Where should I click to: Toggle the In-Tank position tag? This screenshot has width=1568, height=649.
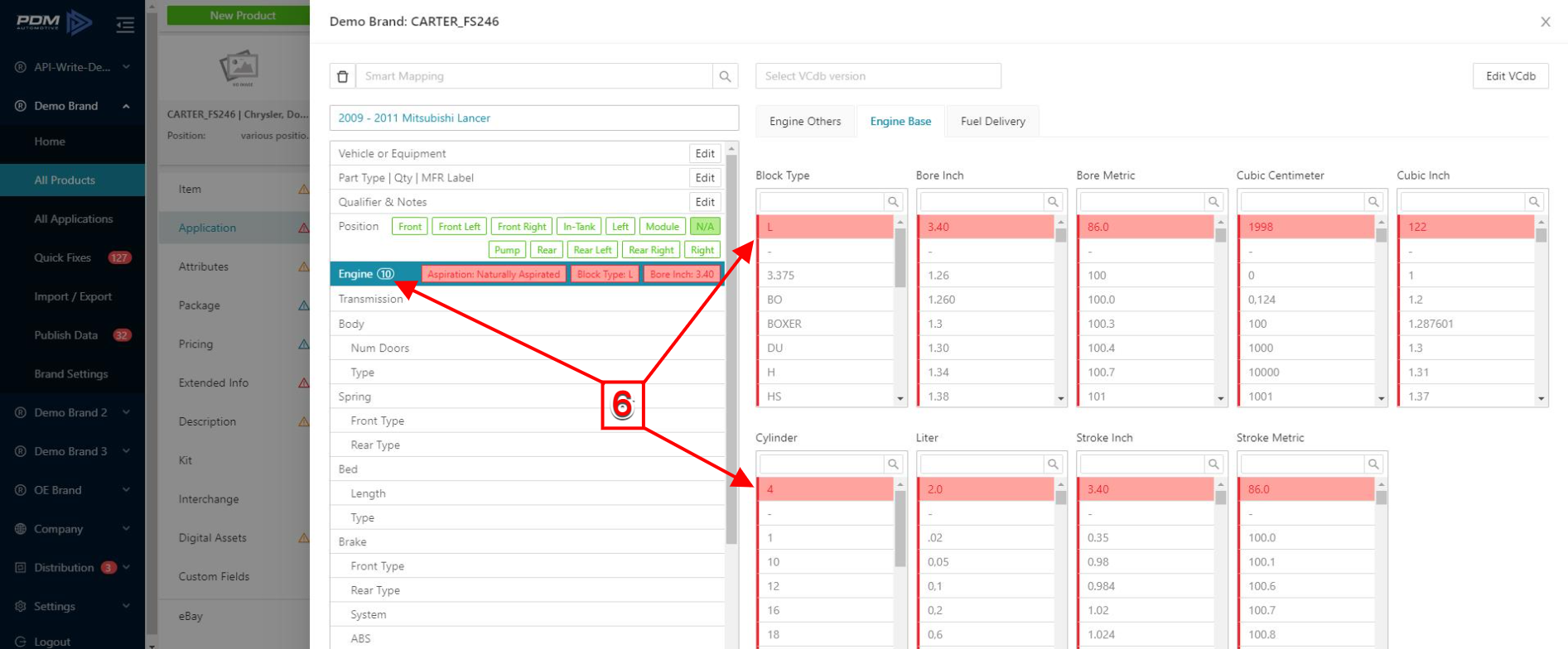579,227
